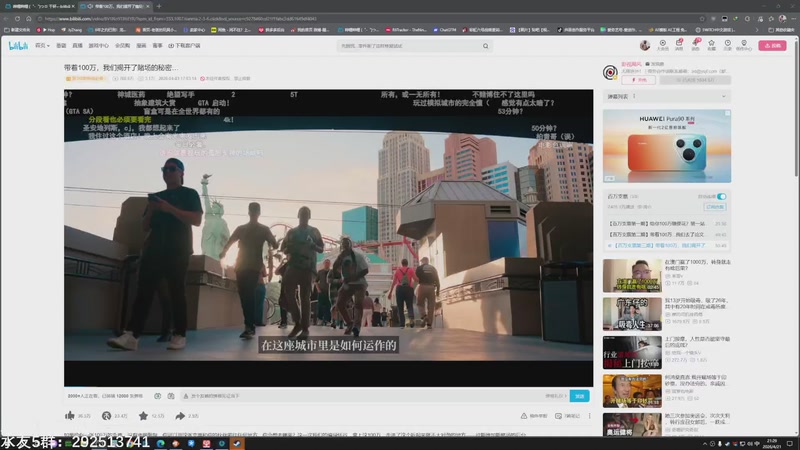Click the blue 发送 send button
Viewport: 800px width, 450px height.
(x=580, y=396)
